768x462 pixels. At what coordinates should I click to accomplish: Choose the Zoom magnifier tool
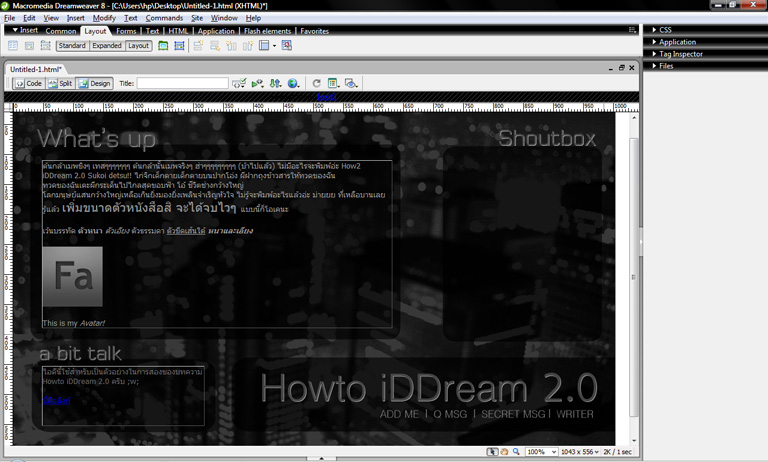click(x=516, y=452)
